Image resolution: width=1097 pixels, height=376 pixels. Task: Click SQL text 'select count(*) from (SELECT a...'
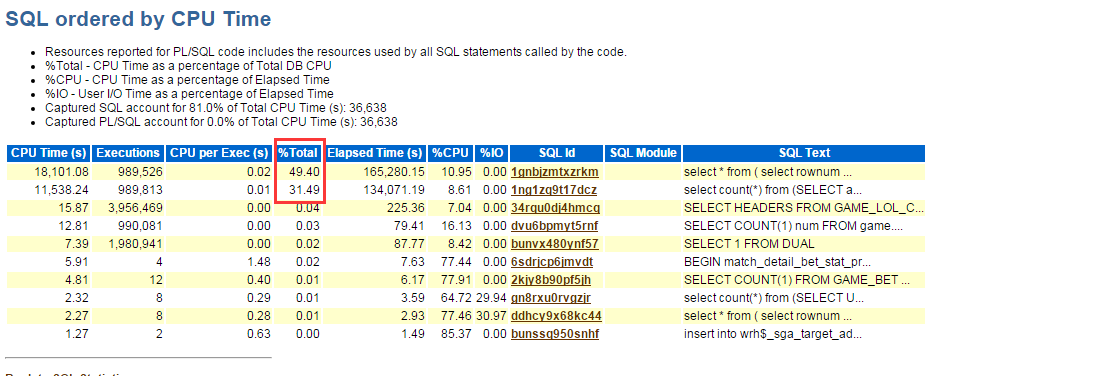(773, 190)
